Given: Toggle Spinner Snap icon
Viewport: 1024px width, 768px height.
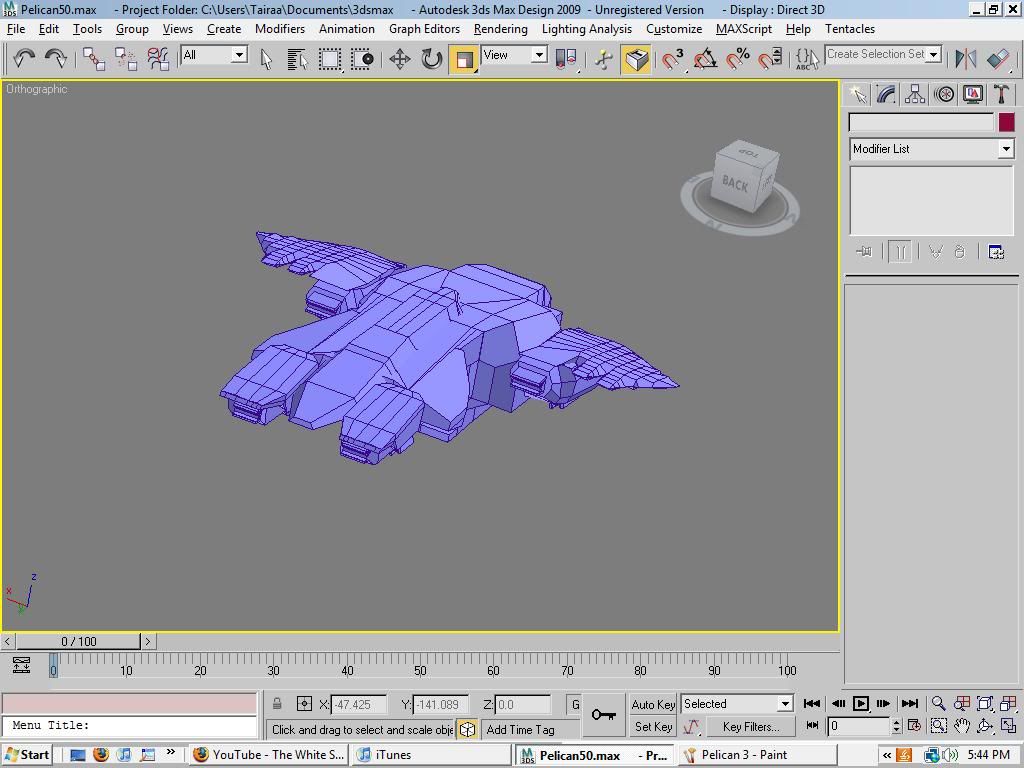Looking at the screenshot, I should (771, 59).
